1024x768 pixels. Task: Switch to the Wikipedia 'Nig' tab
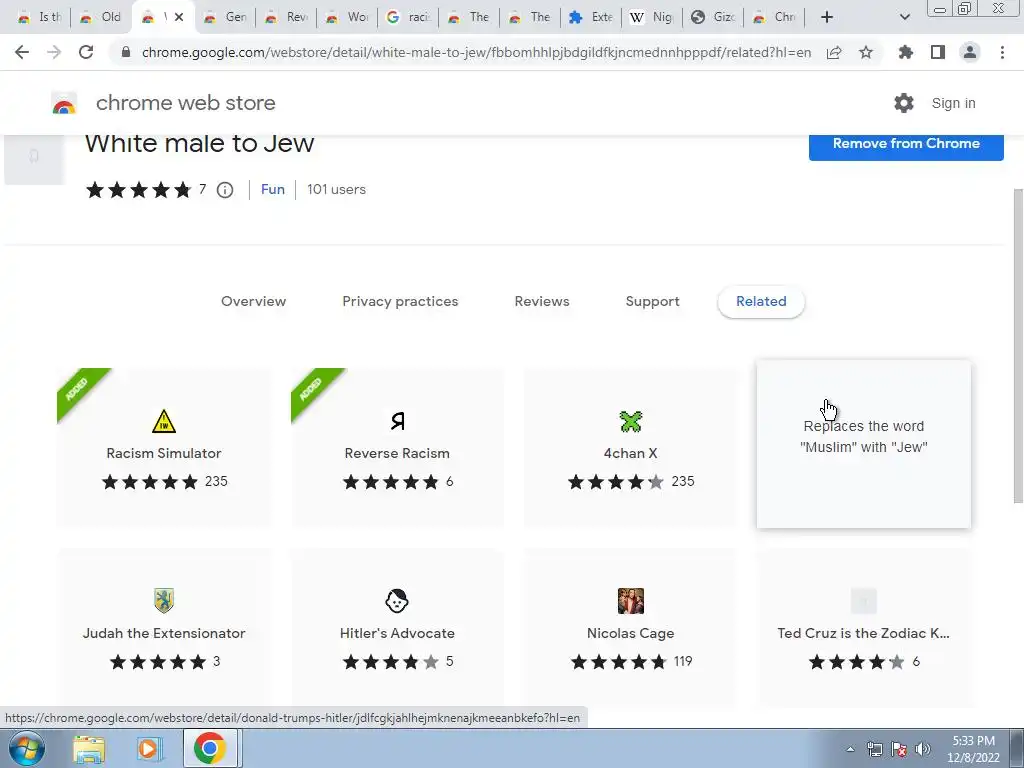point(652,17)
